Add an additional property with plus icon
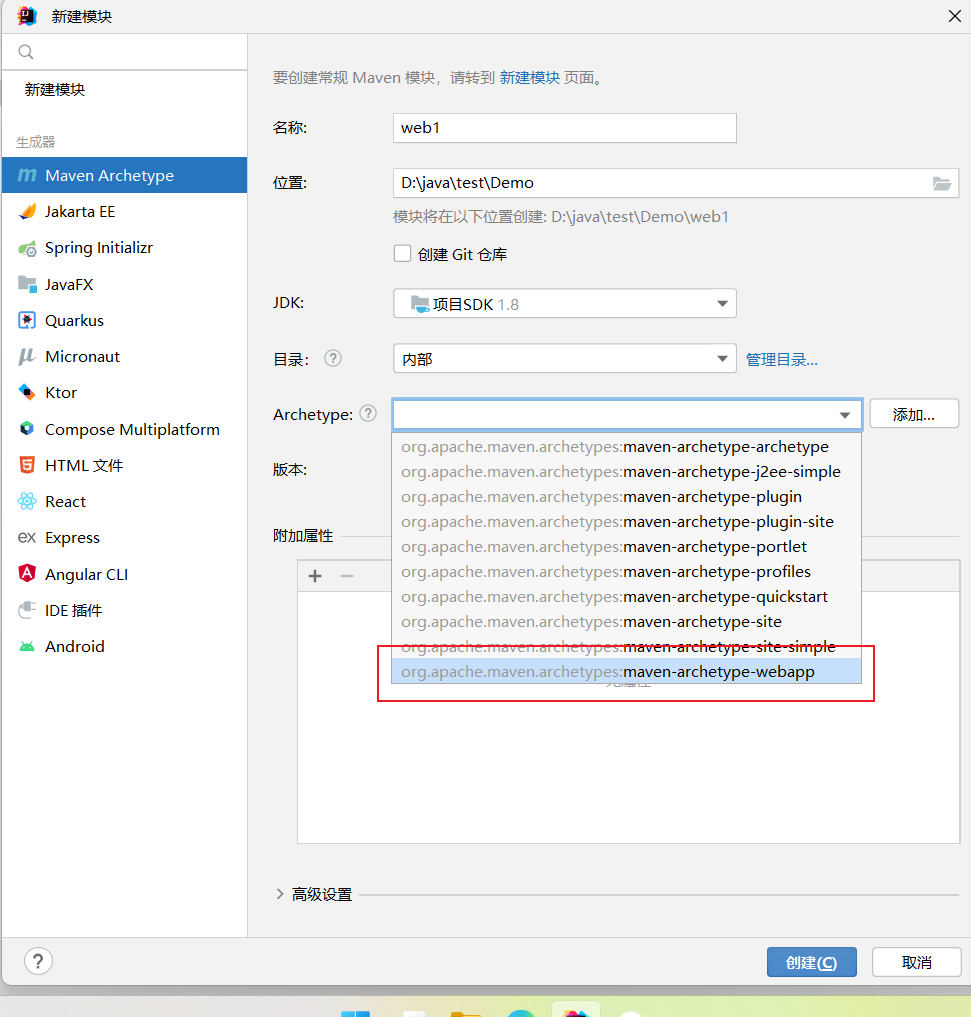The image size is (971, 1017). 315,576
